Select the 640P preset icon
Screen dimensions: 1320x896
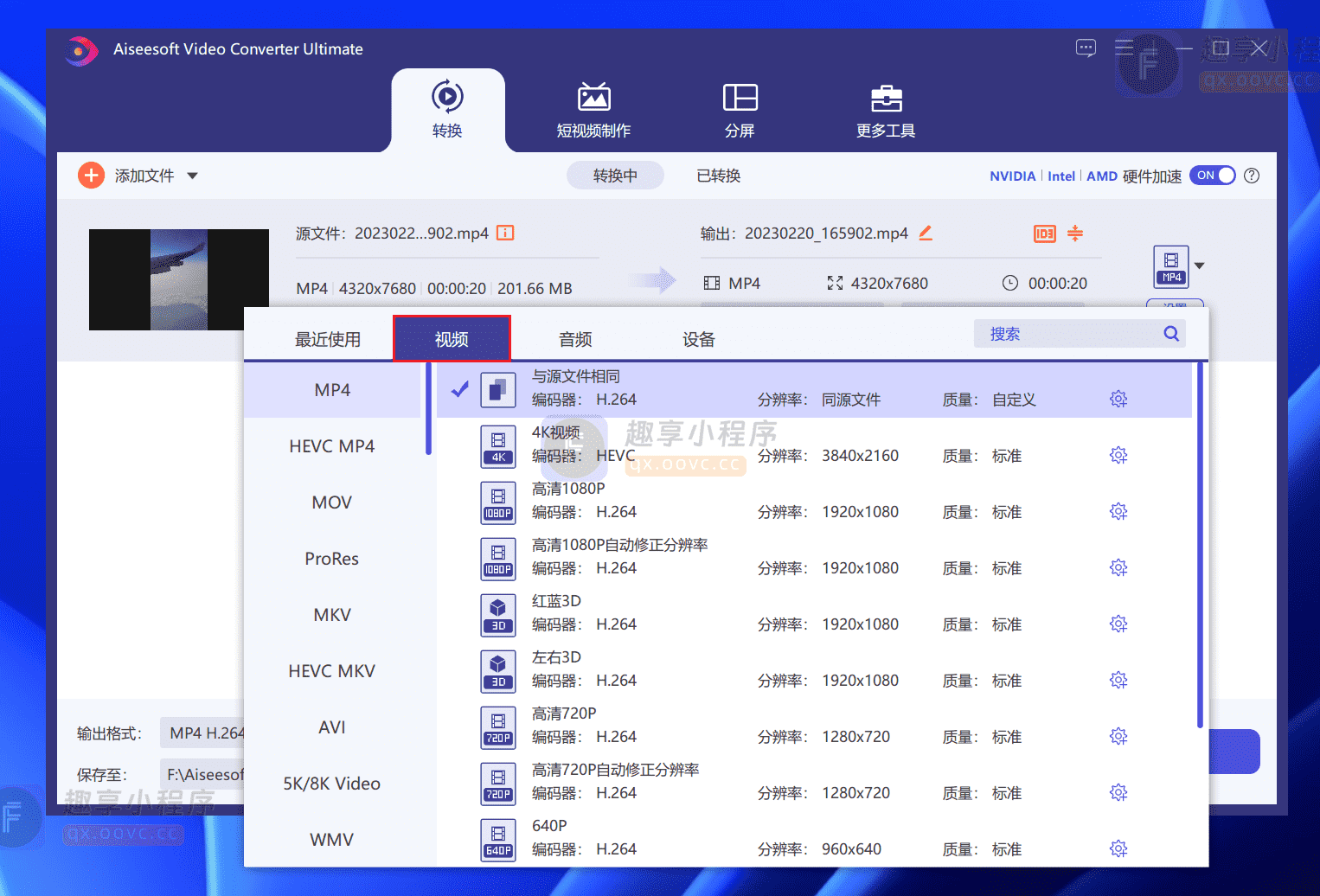(x=498, y=840)
